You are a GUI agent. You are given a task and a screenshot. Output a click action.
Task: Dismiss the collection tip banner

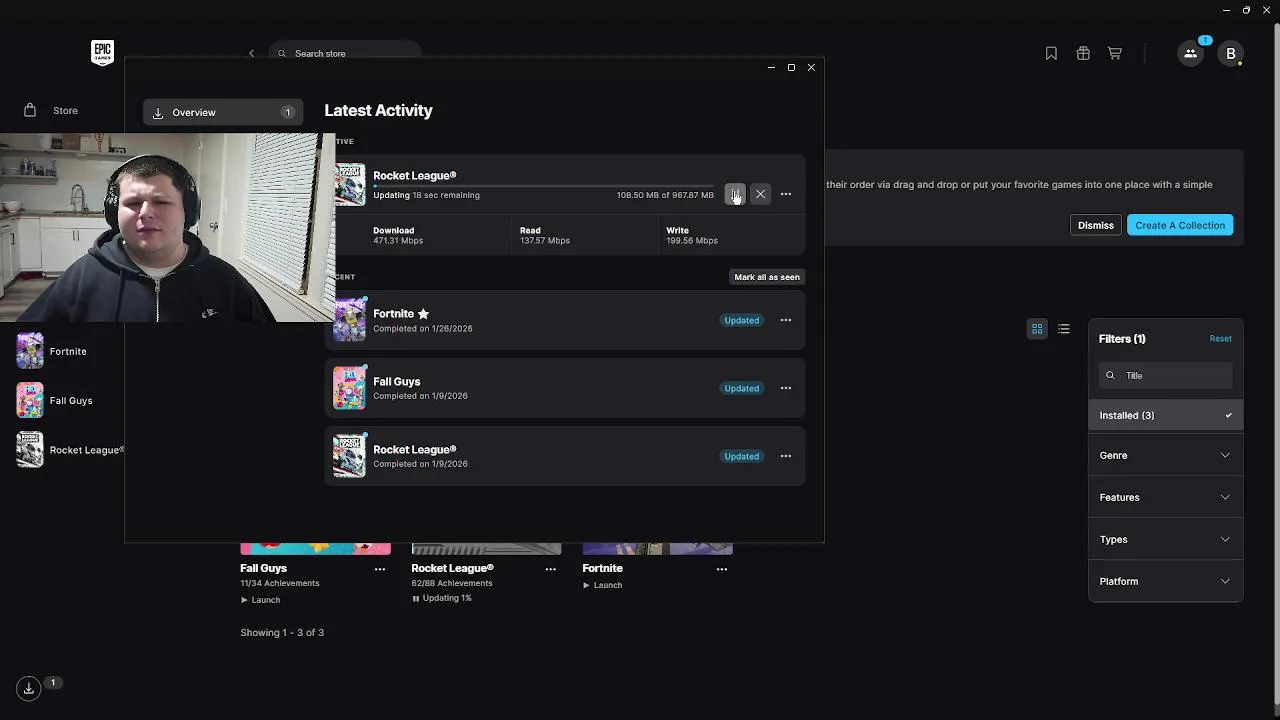coord(1095,225)
